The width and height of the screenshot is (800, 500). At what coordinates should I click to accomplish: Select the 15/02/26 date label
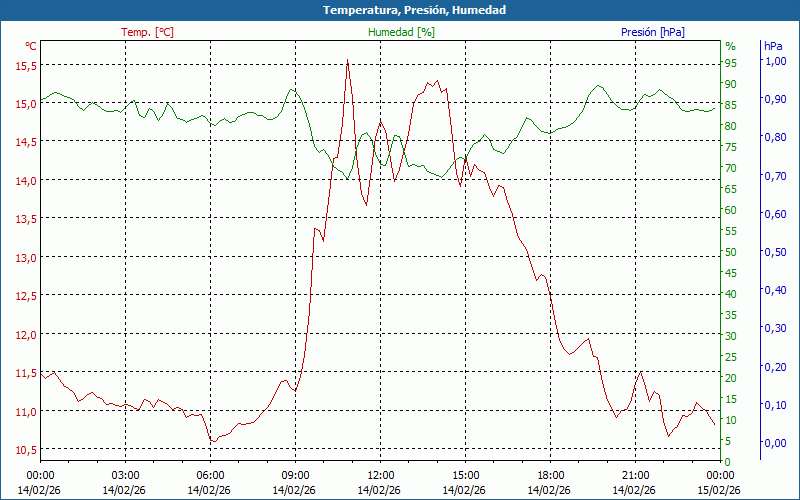(x=721, y=490)
